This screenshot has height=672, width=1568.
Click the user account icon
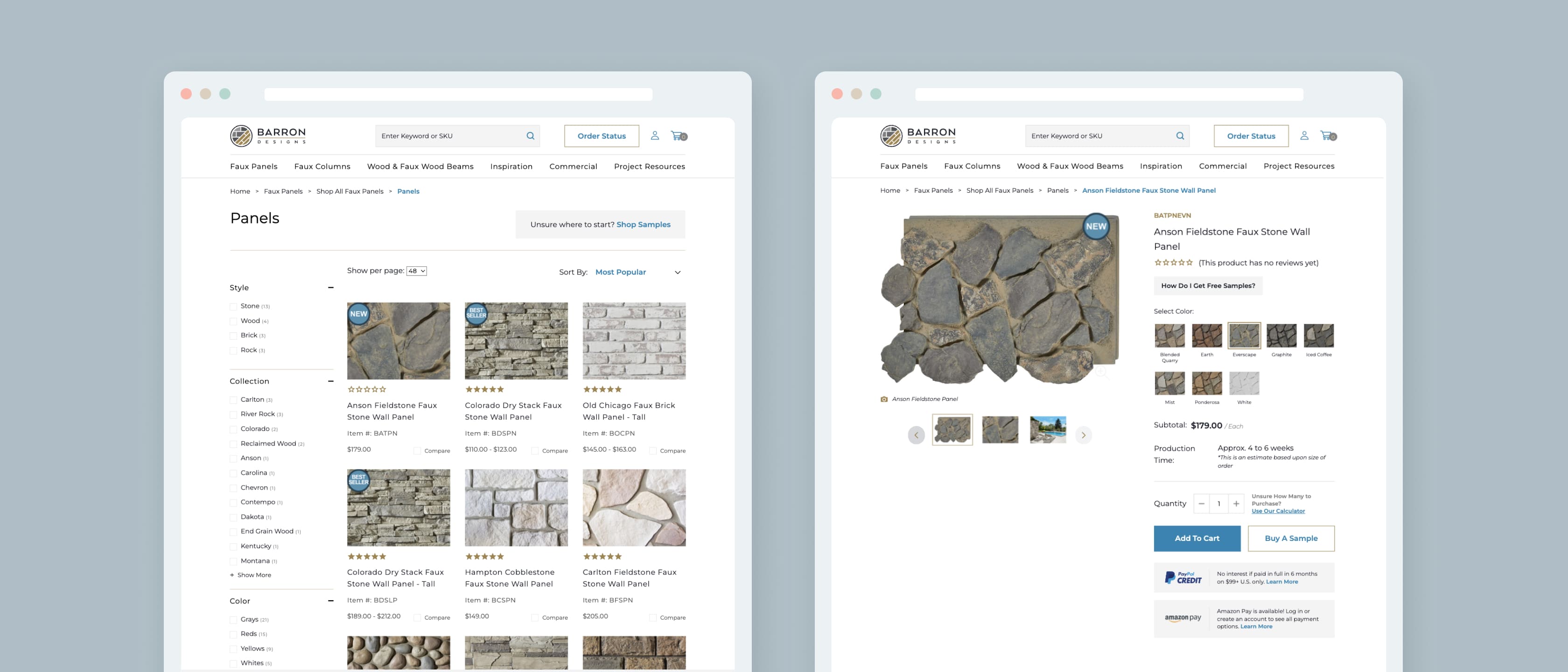point(655,136)
